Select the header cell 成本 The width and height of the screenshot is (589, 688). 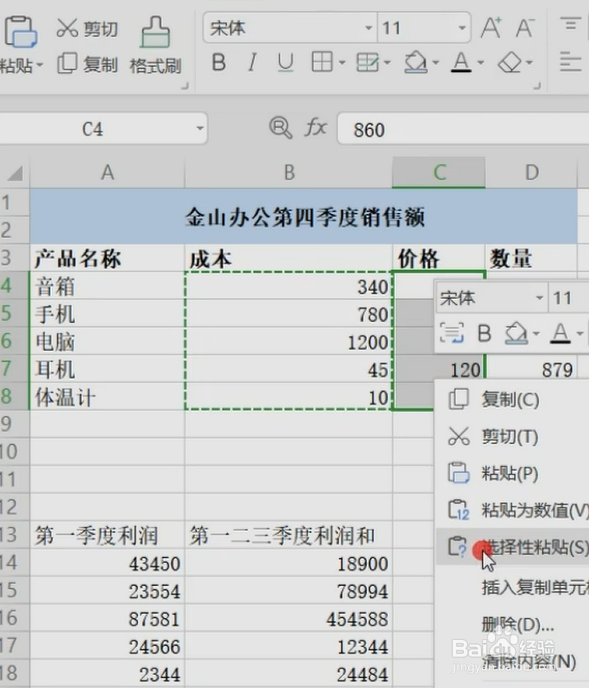point(289,258)
